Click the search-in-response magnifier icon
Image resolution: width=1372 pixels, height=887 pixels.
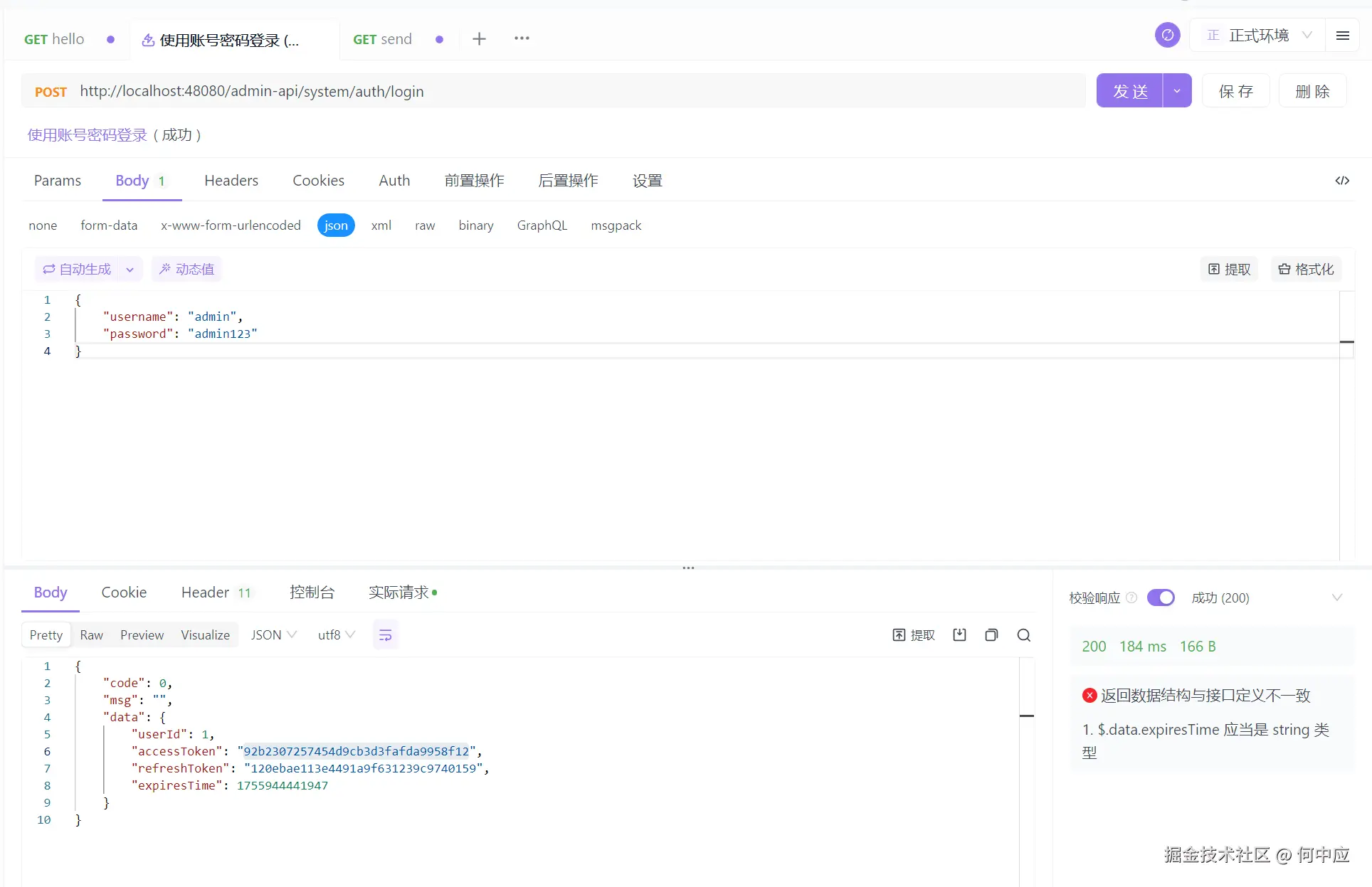click(1023, 634)
